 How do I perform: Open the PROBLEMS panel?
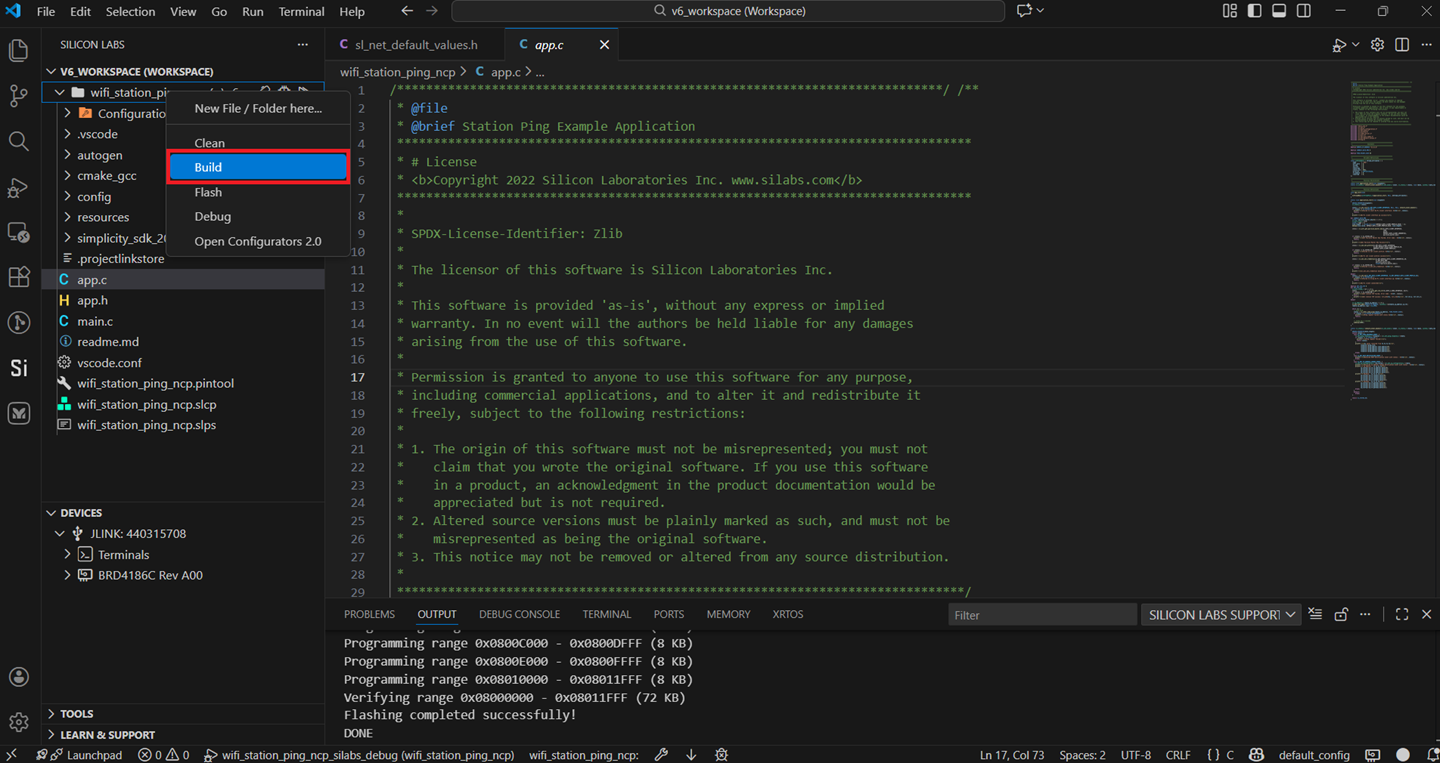(x=369, y=614)
